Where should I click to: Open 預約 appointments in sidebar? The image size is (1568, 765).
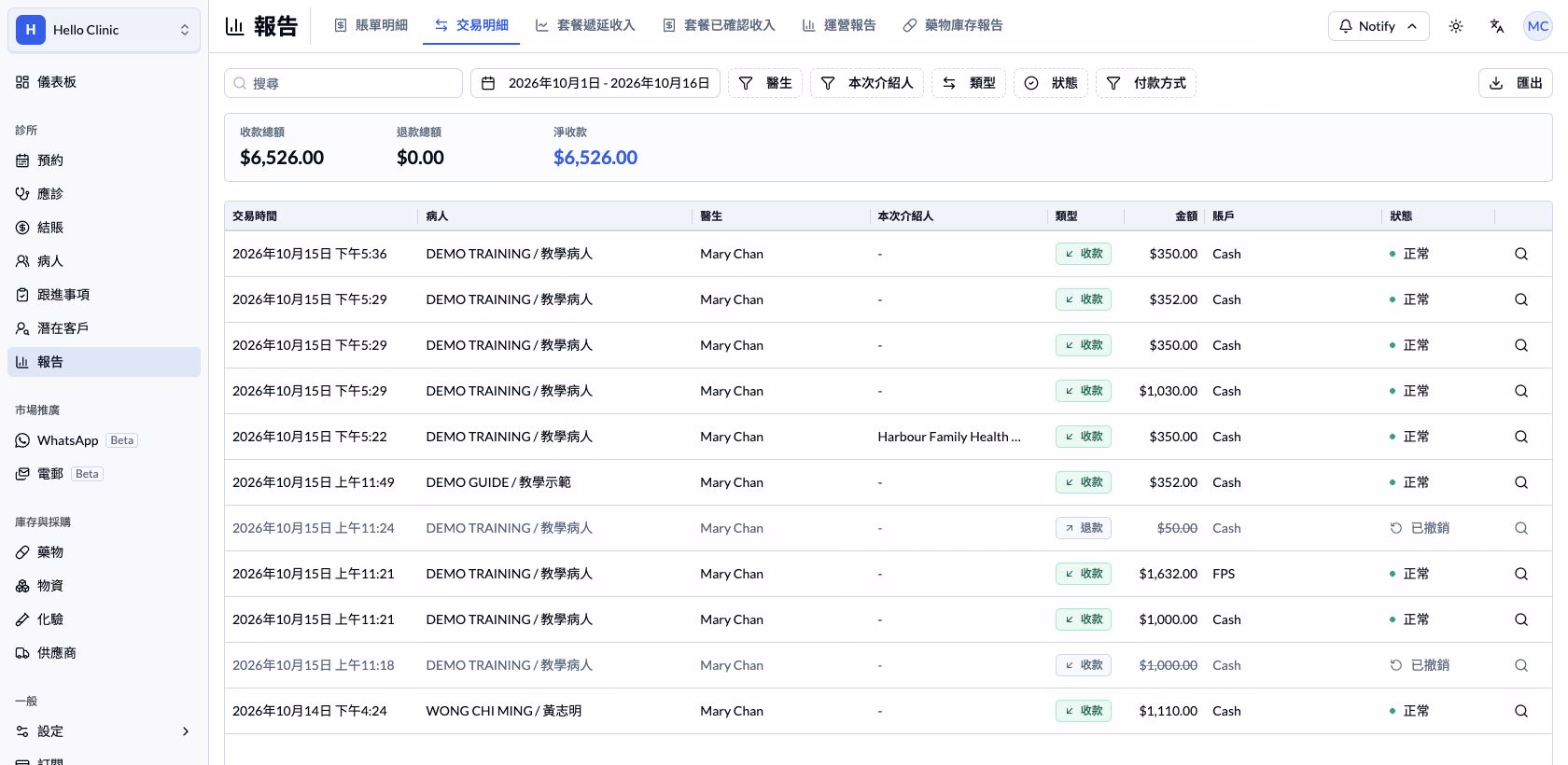pyautogui.click(x=104, y=160)
